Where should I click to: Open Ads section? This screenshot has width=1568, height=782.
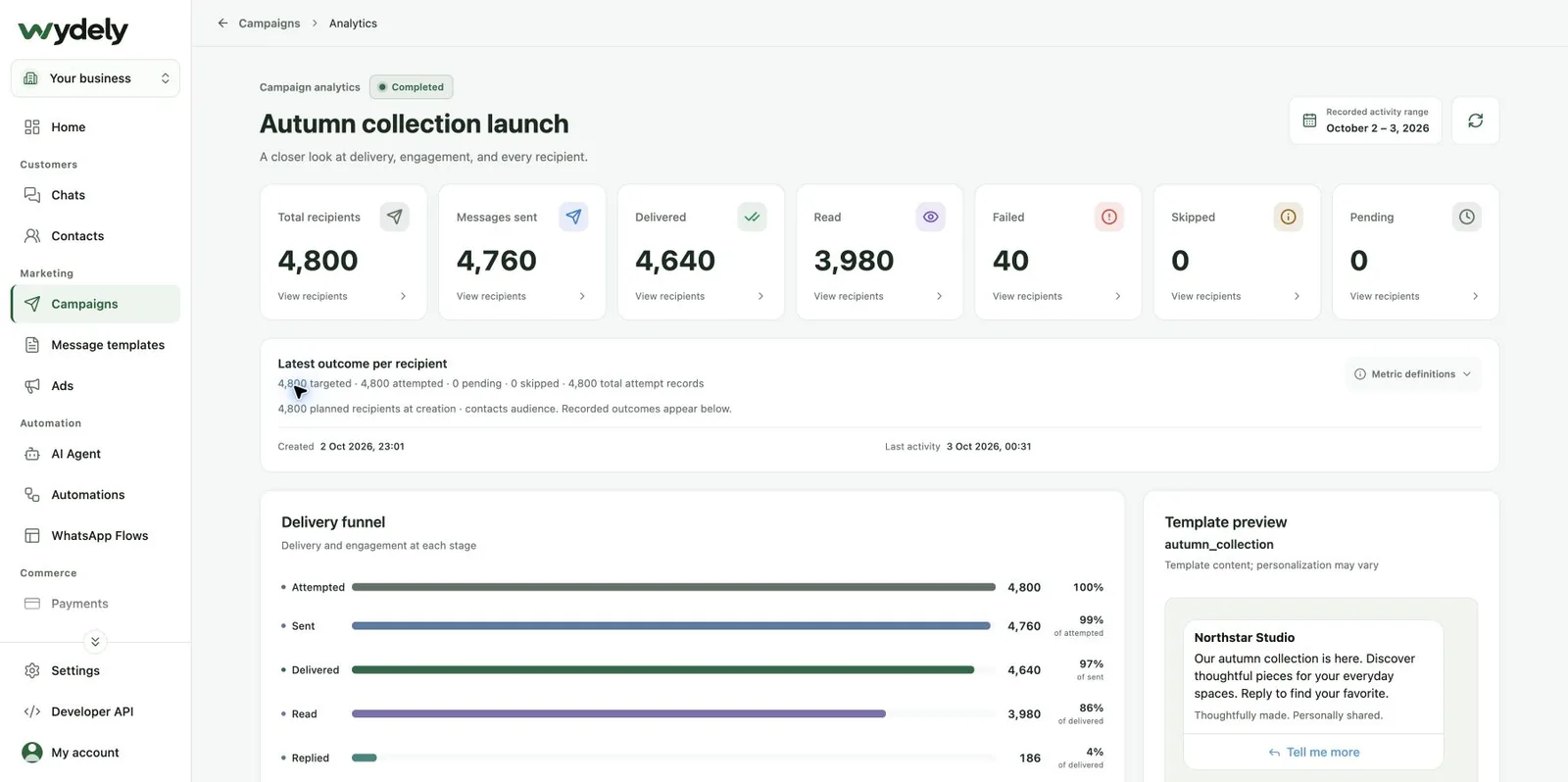(x=95, y=386)
